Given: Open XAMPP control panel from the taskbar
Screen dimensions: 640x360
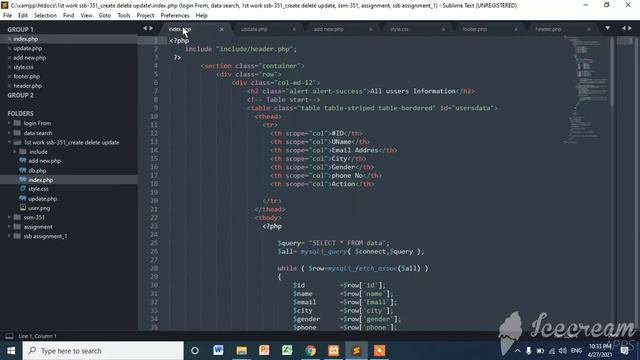Looking at the screenshot, I should pos(333,351).
